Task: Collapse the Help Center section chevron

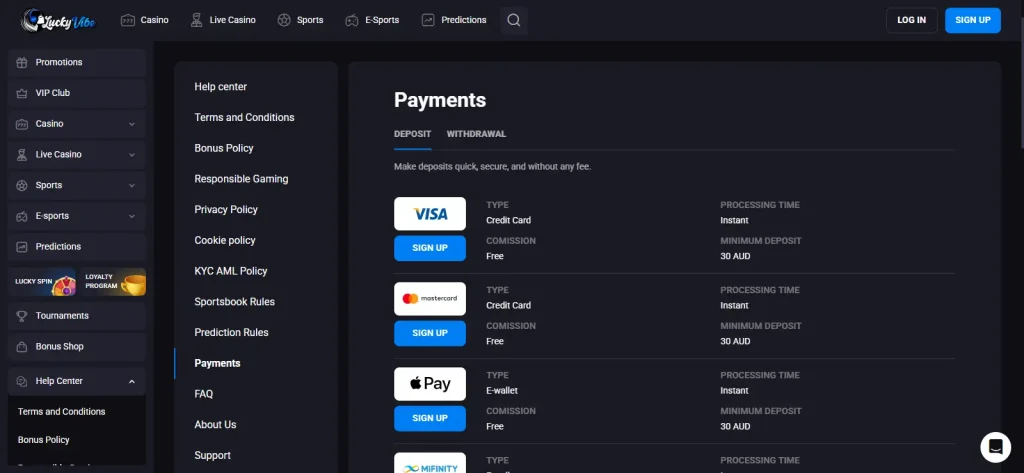Action: pyautogui.click(x=132, y=382)
